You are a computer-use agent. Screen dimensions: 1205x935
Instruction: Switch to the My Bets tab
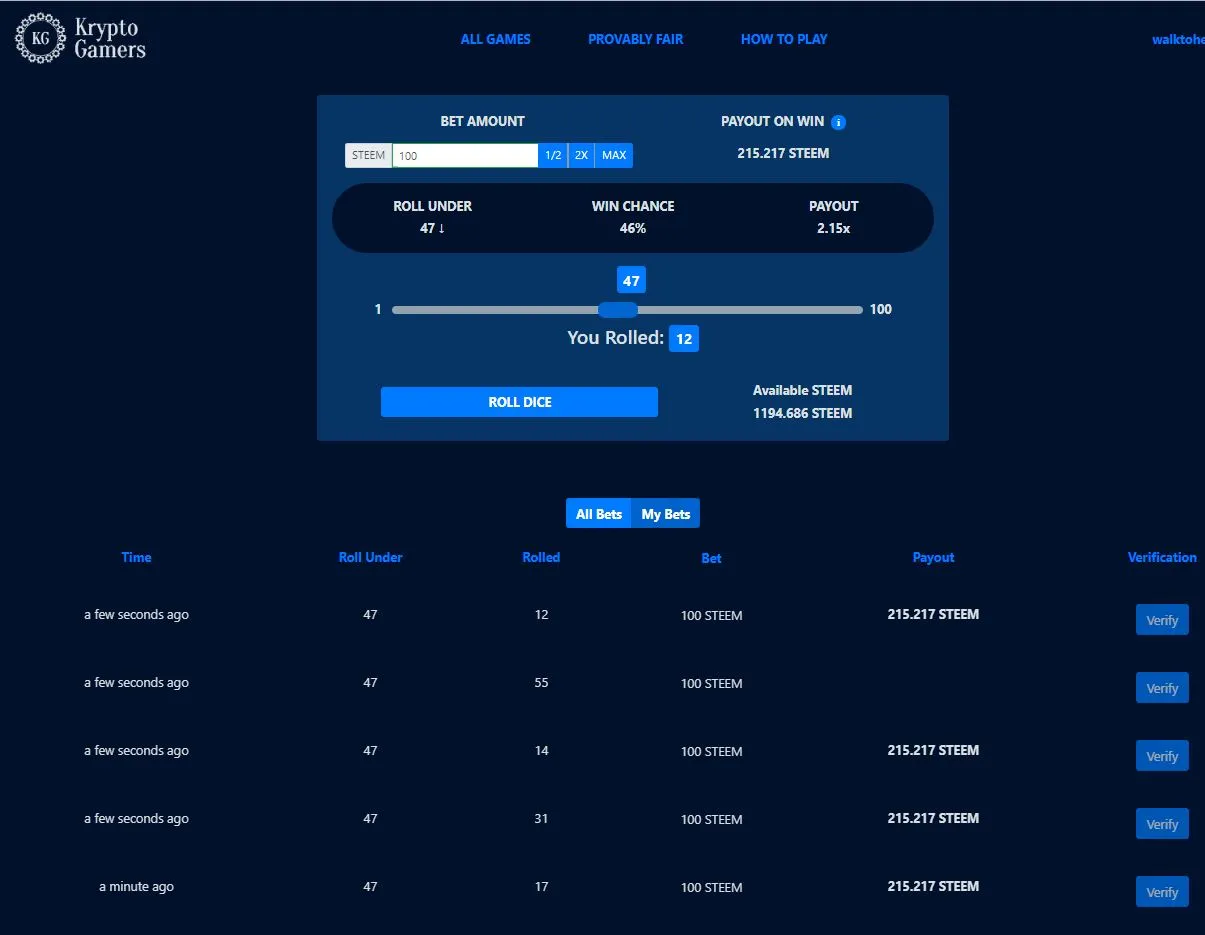[x=666, y=514]
